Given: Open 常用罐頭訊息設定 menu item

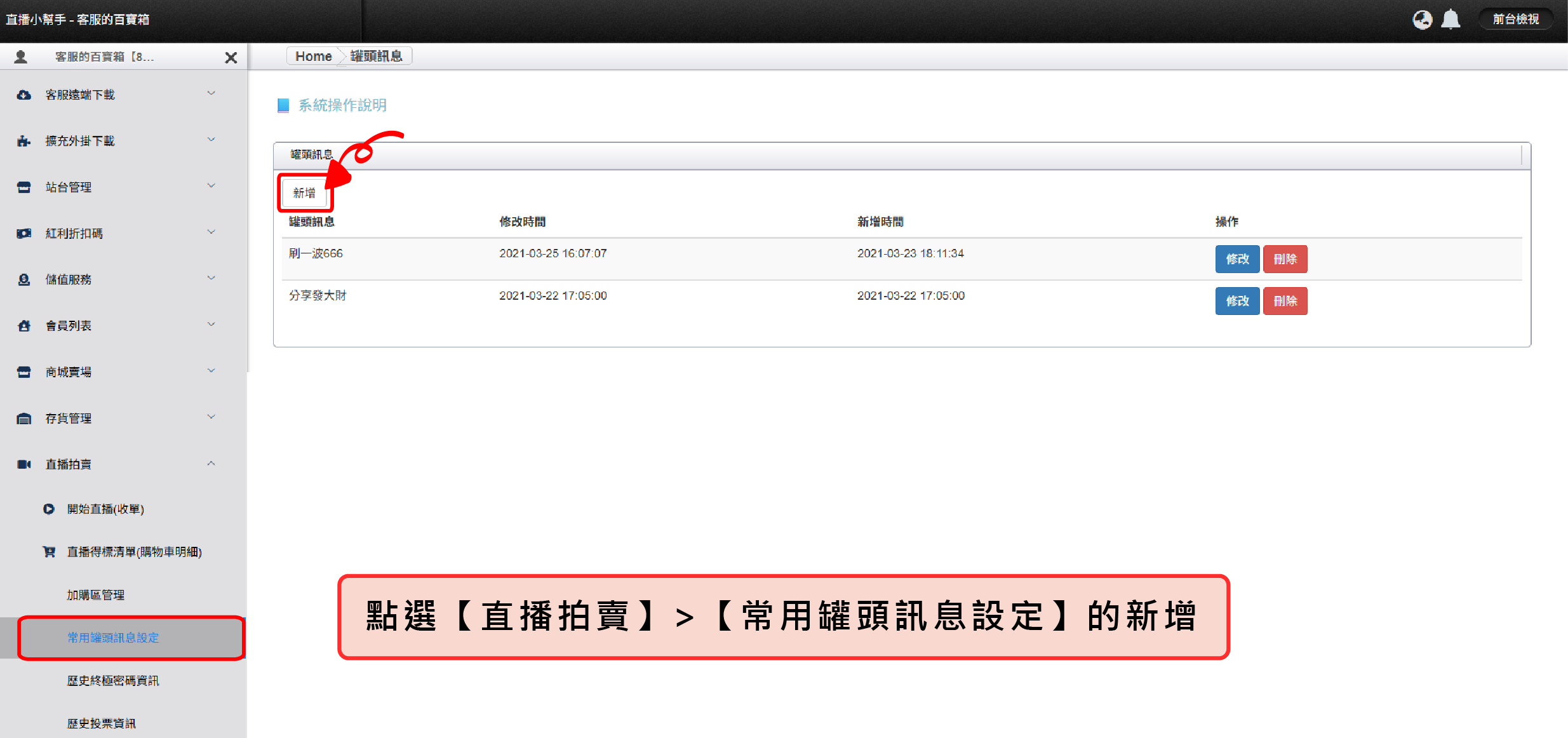Looking at the screenshot, I should [x=113, y=638].
